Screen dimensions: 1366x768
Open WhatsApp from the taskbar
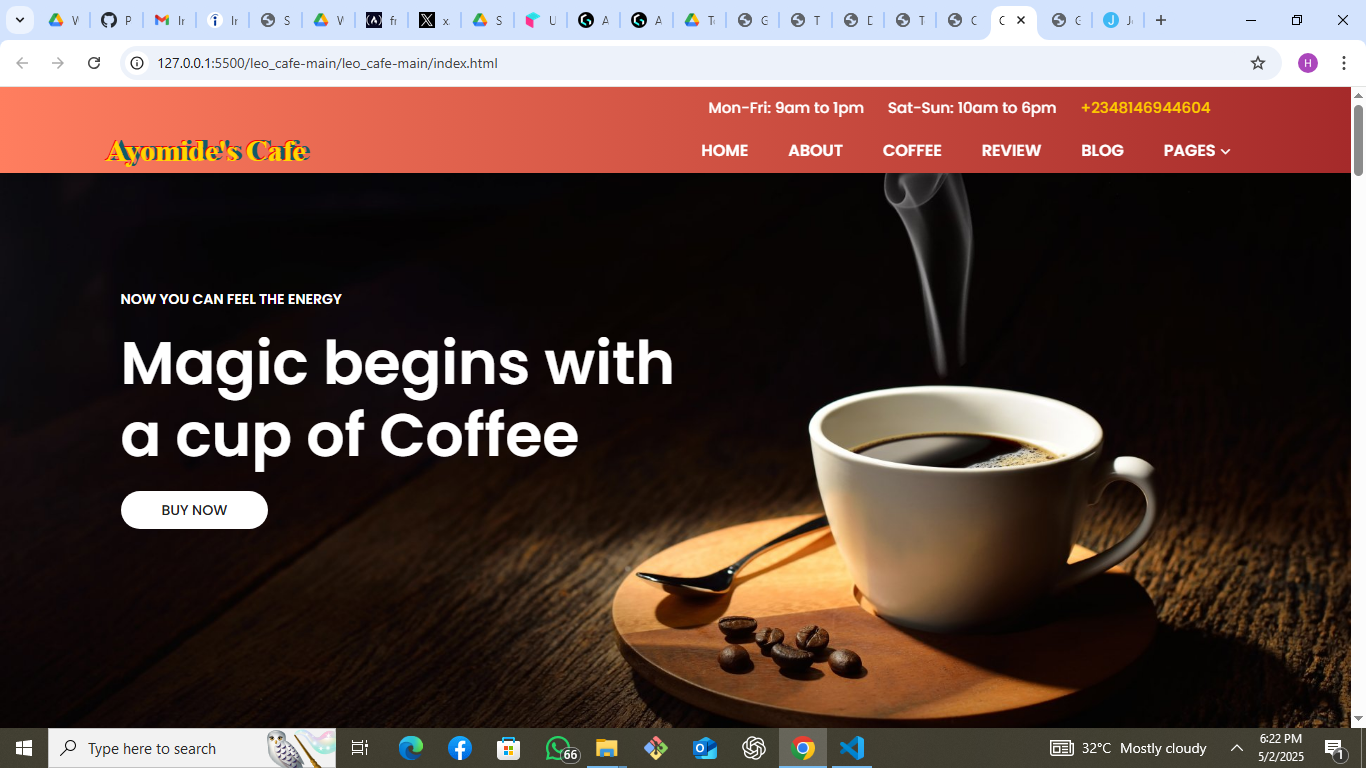pyautogui.click(x=558, y=748)
